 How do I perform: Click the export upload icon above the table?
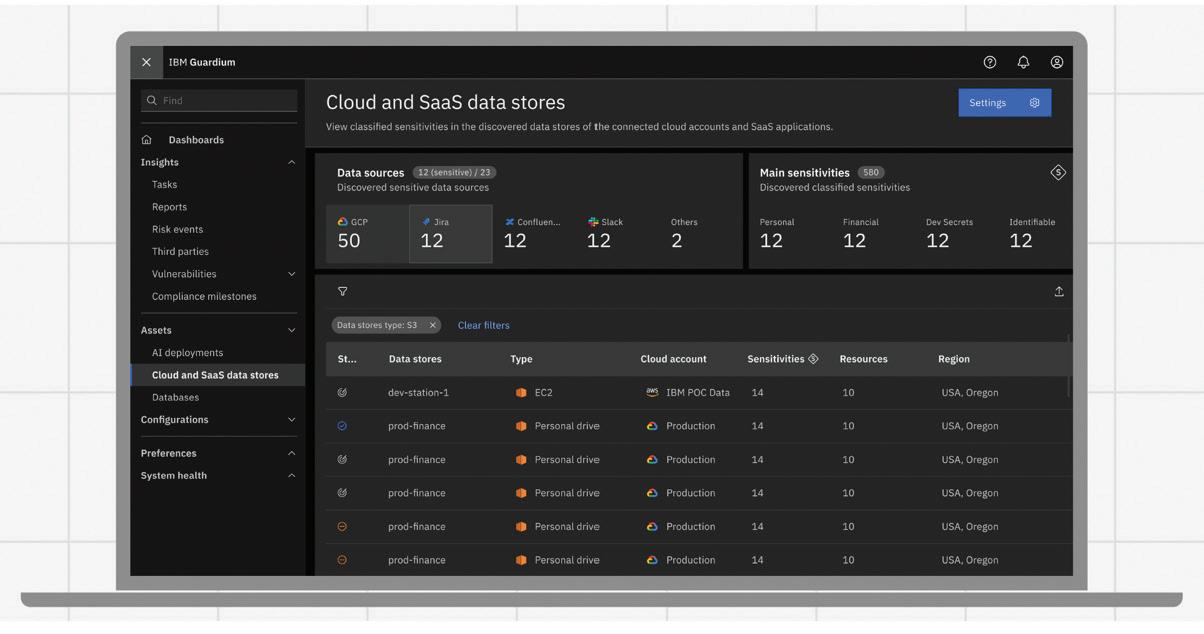click(x=1059, y=292)
